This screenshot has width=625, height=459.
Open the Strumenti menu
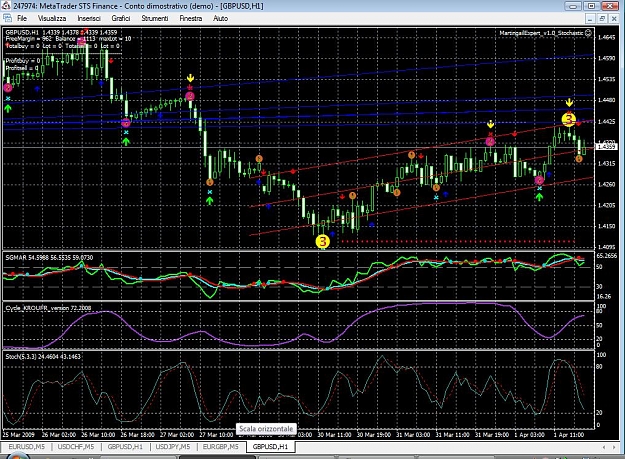(155, 18)
